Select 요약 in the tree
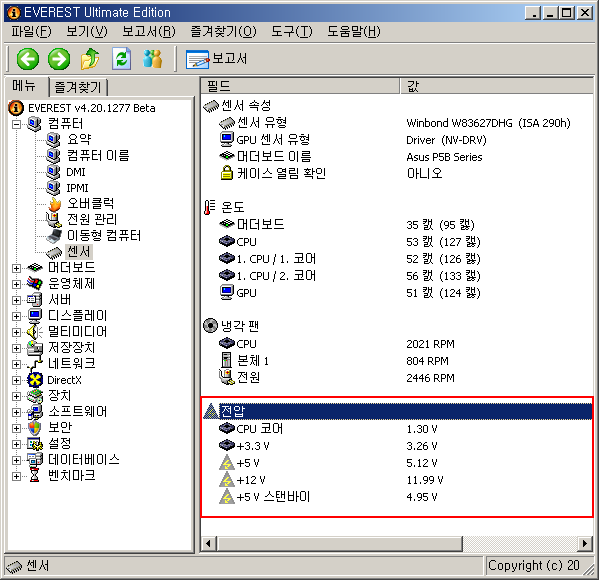 (x=79, y=139)
